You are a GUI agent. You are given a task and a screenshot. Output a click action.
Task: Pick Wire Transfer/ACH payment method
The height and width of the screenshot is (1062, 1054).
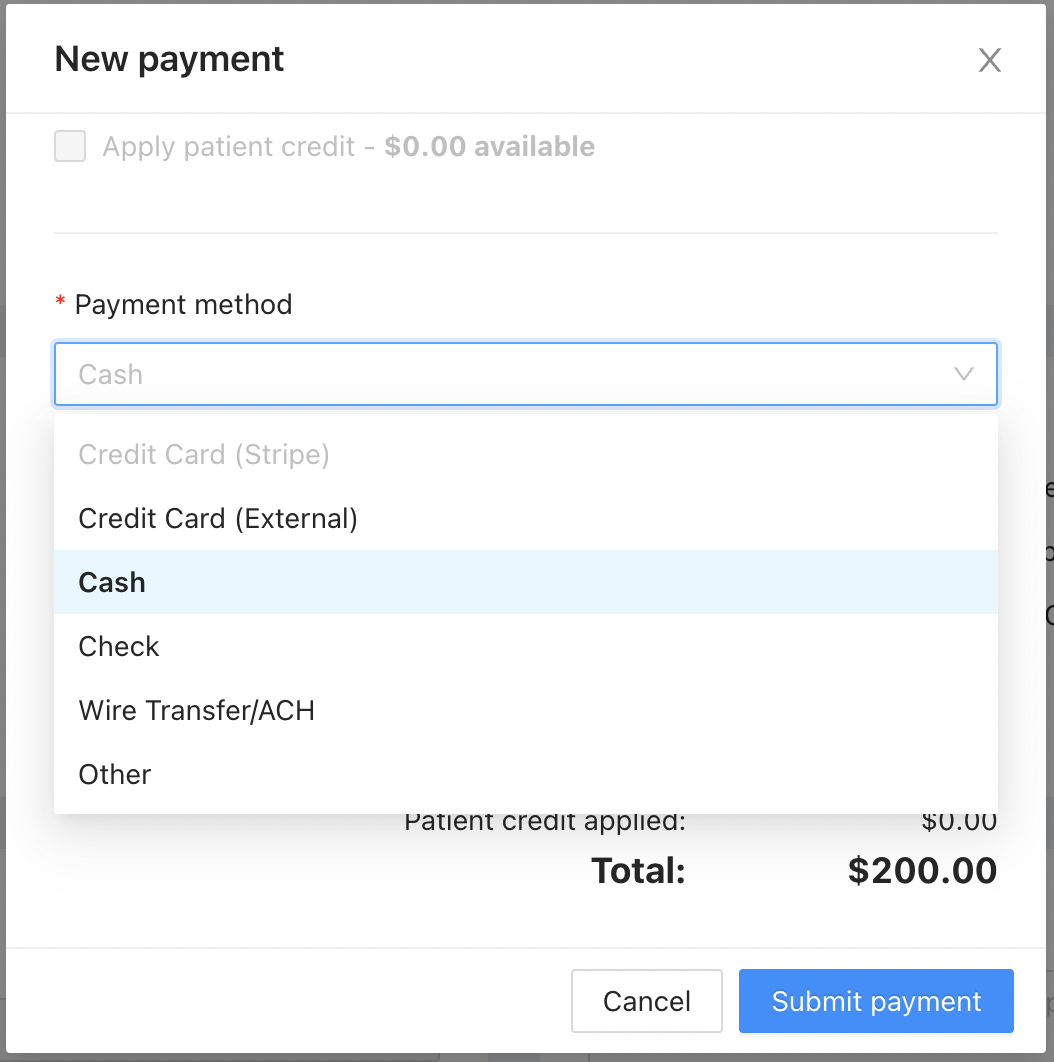196,710
